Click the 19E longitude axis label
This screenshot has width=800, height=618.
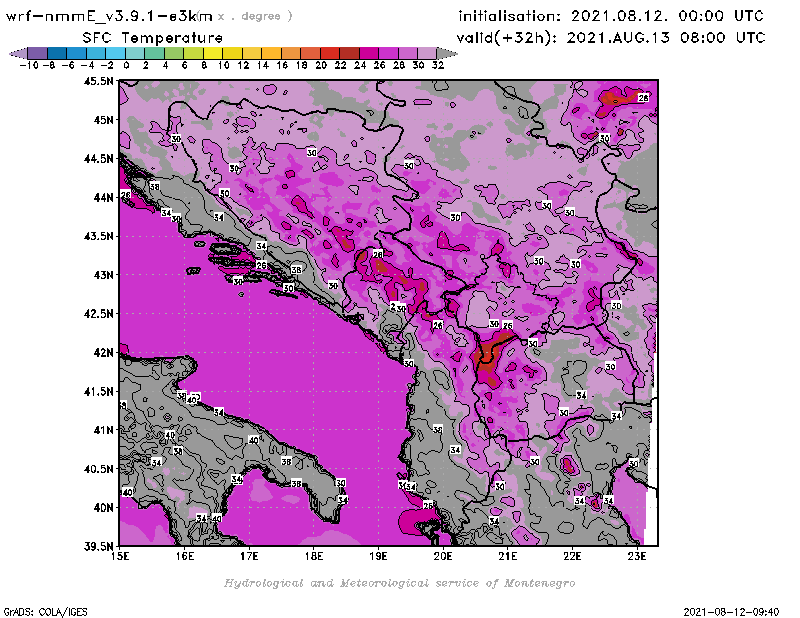click(379, 556)
